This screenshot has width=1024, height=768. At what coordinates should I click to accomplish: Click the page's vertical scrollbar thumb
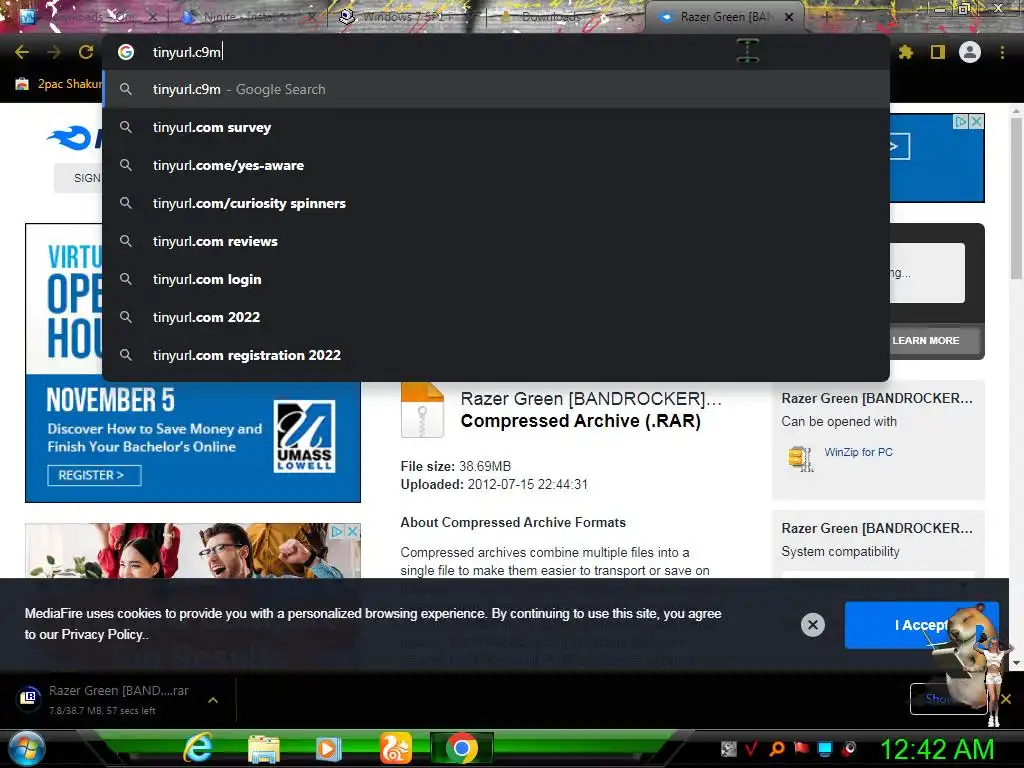tap(1016, 198)
